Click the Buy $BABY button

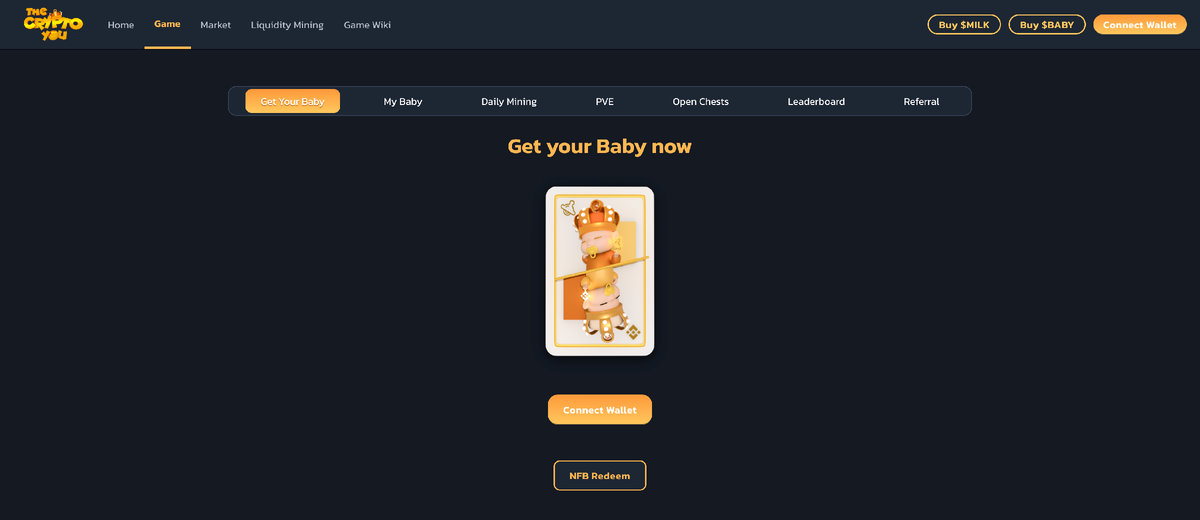pos(1047,25)
